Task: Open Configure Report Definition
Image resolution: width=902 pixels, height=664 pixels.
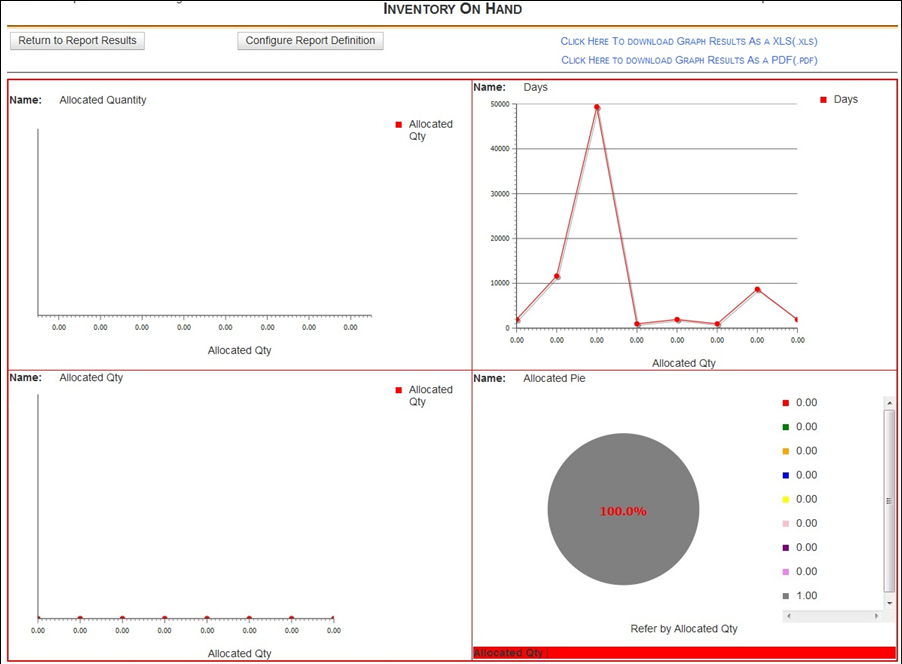Action: tap(310, 41)
